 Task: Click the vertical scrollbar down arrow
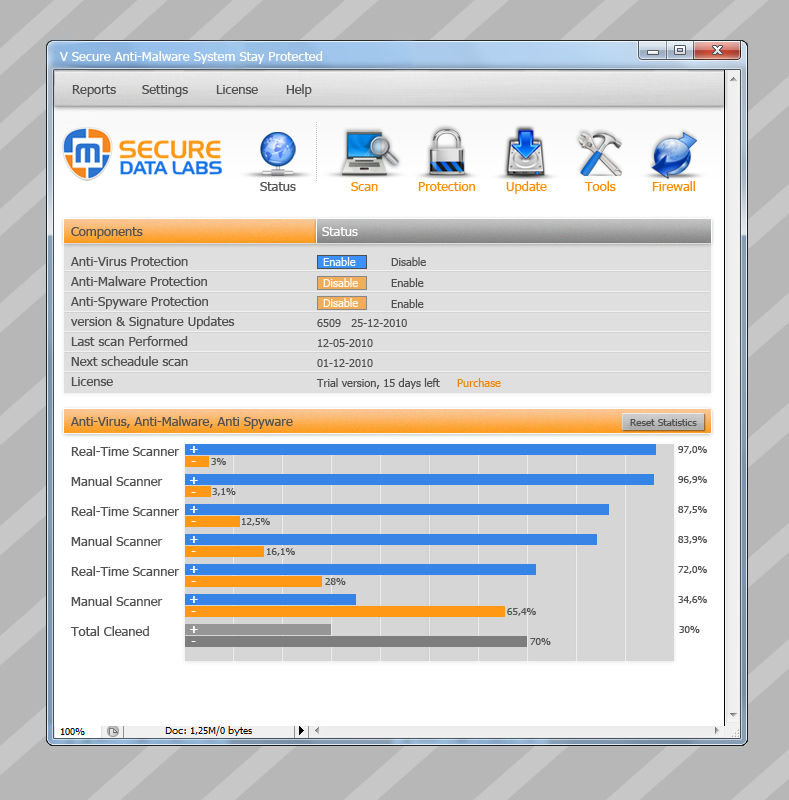tap(733, 715)
